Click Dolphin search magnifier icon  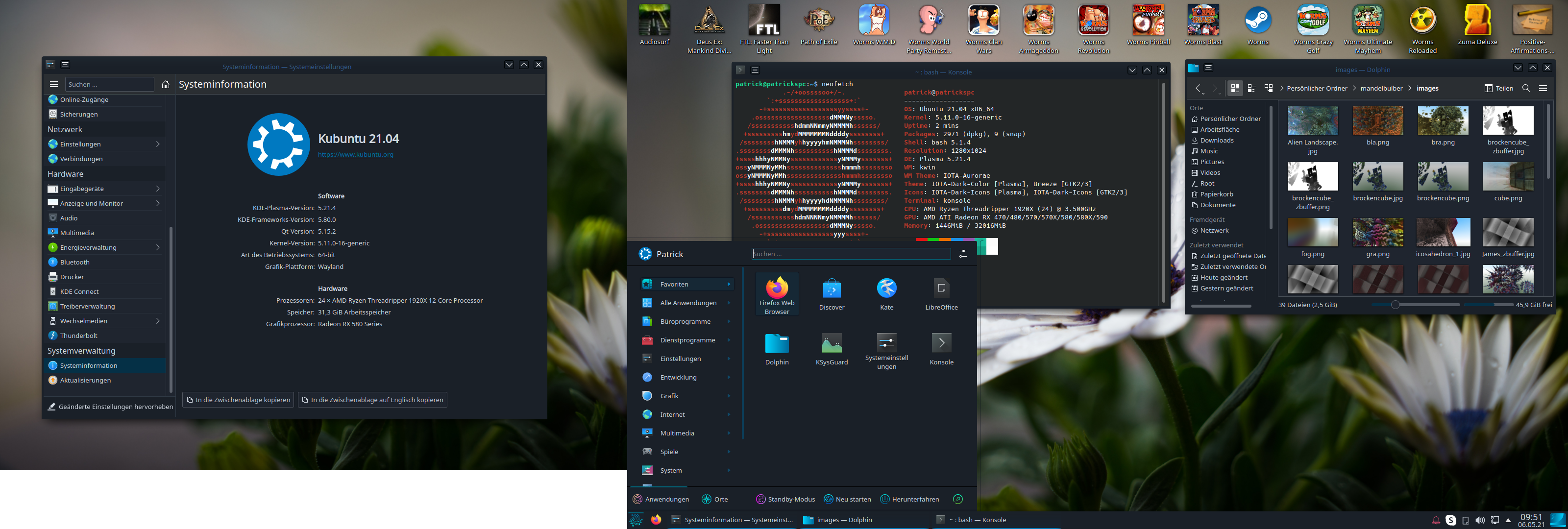point(1526,88)
